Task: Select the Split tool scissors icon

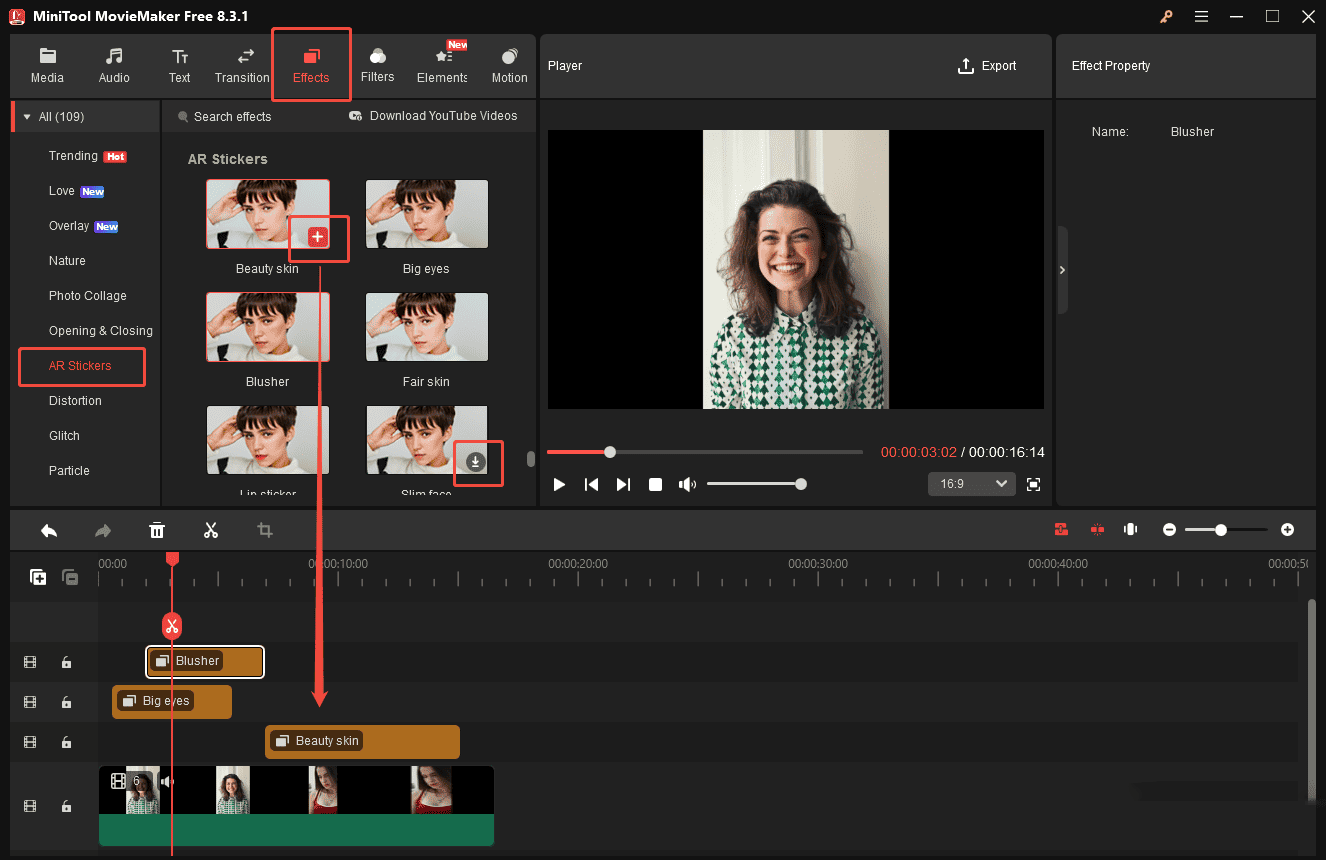Action: 211,530
